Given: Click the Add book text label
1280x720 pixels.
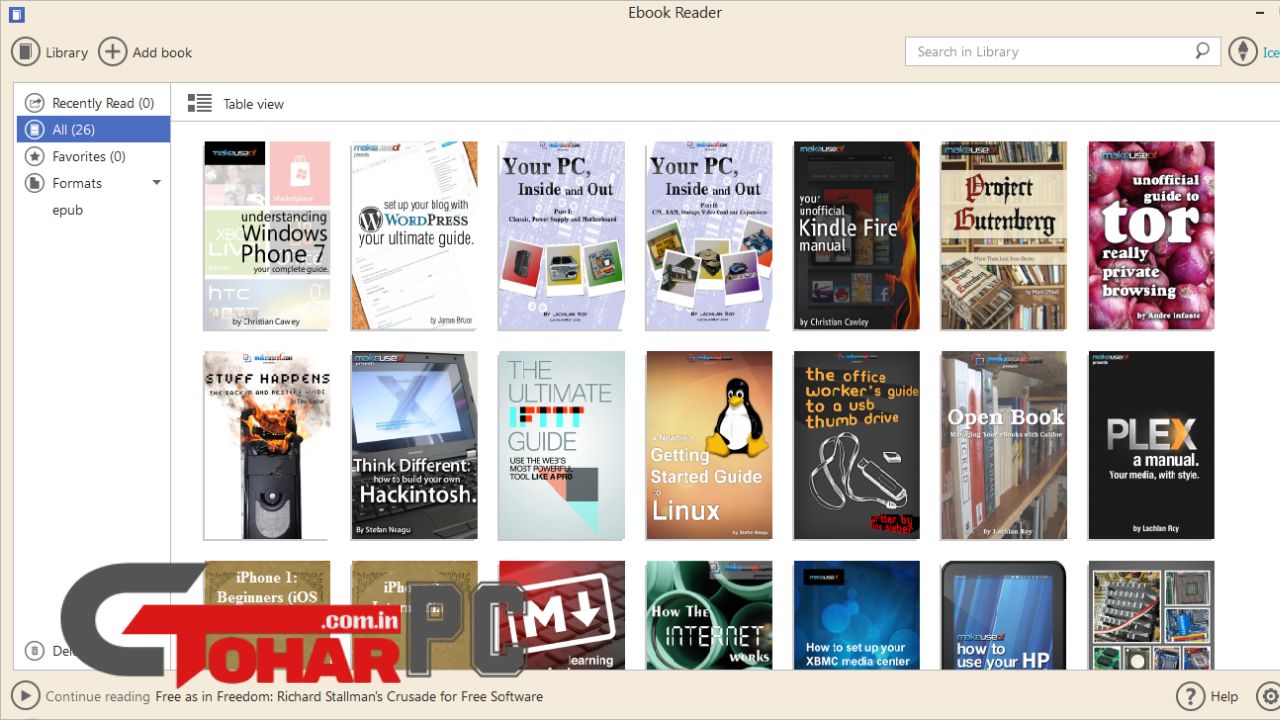Looking at the screenshot, I should pos(162,53).
